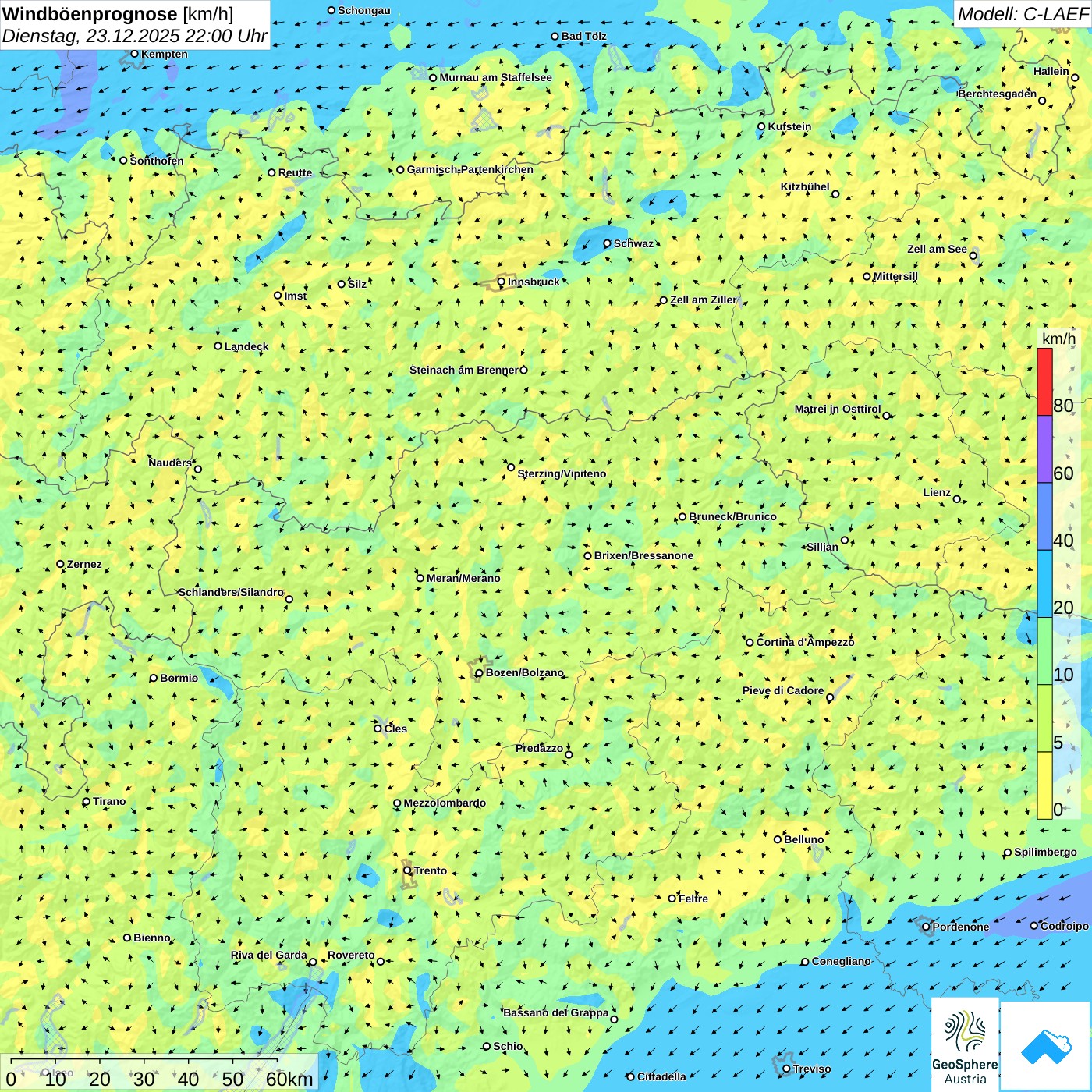
Task: Click the Sterzing/Vipiteno label
Action: pyautogui.click(x=562, y=473)
